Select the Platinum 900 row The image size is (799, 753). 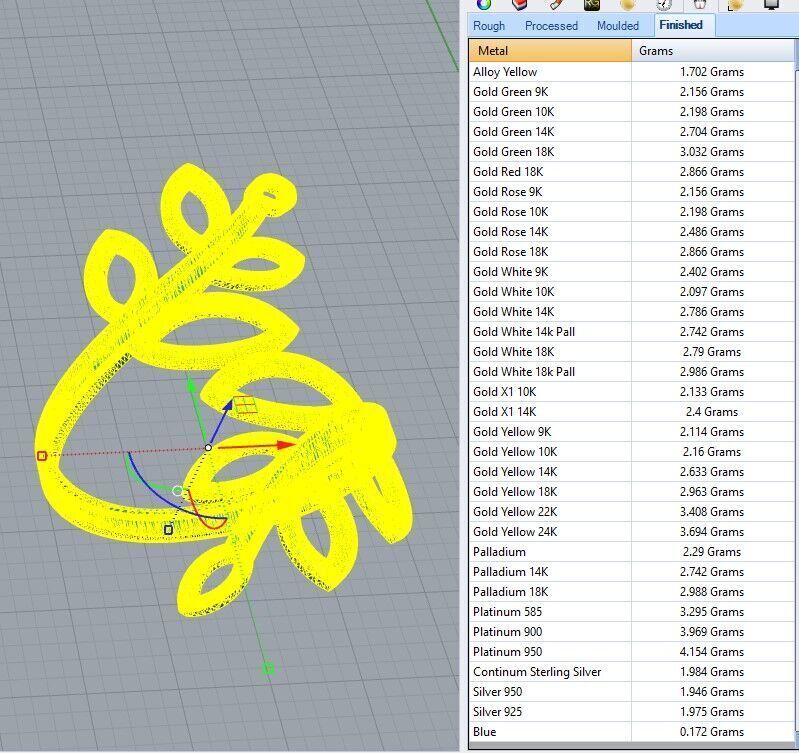click(x=631, y=632)
